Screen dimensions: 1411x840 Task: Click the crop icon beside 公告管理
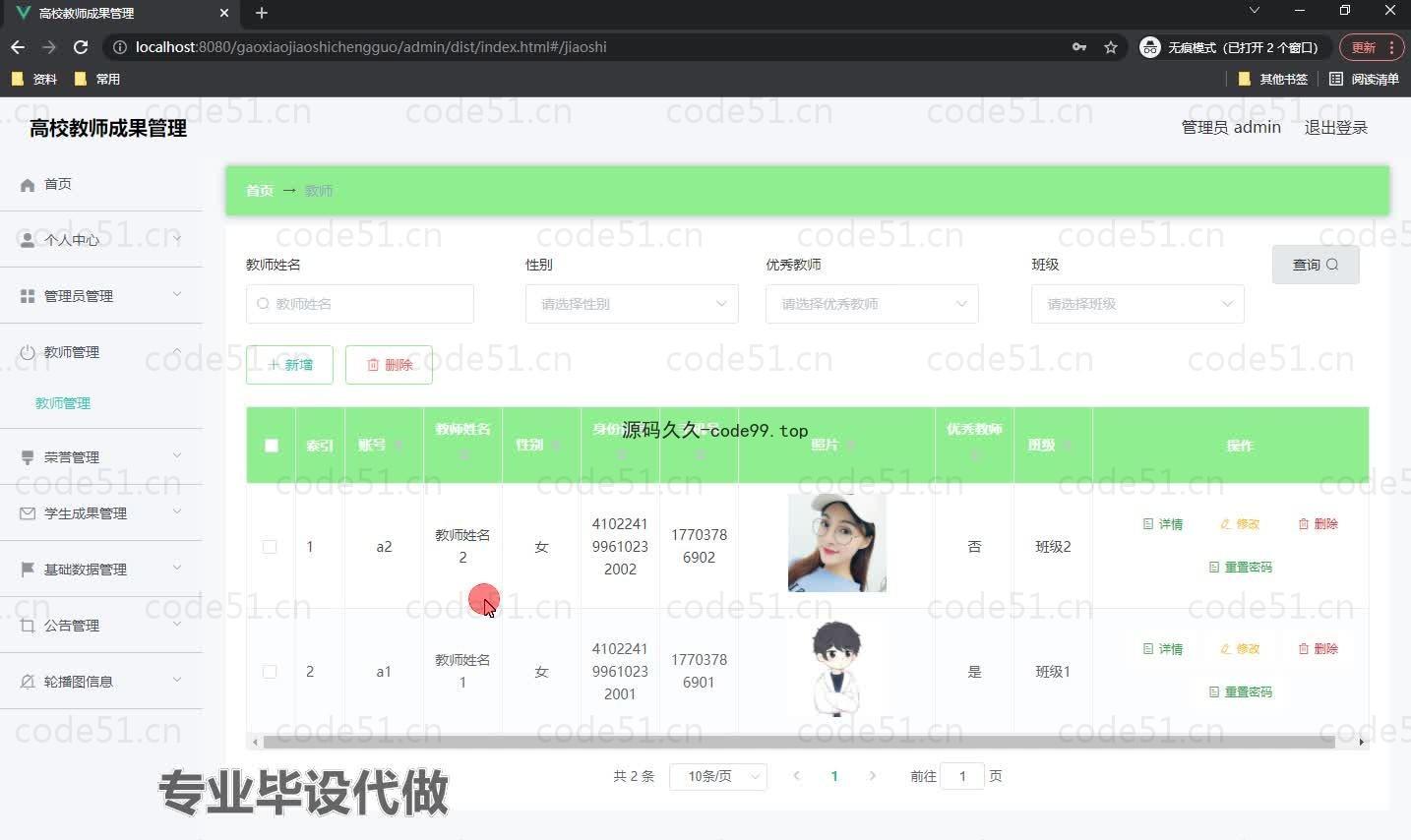point(28,626)
